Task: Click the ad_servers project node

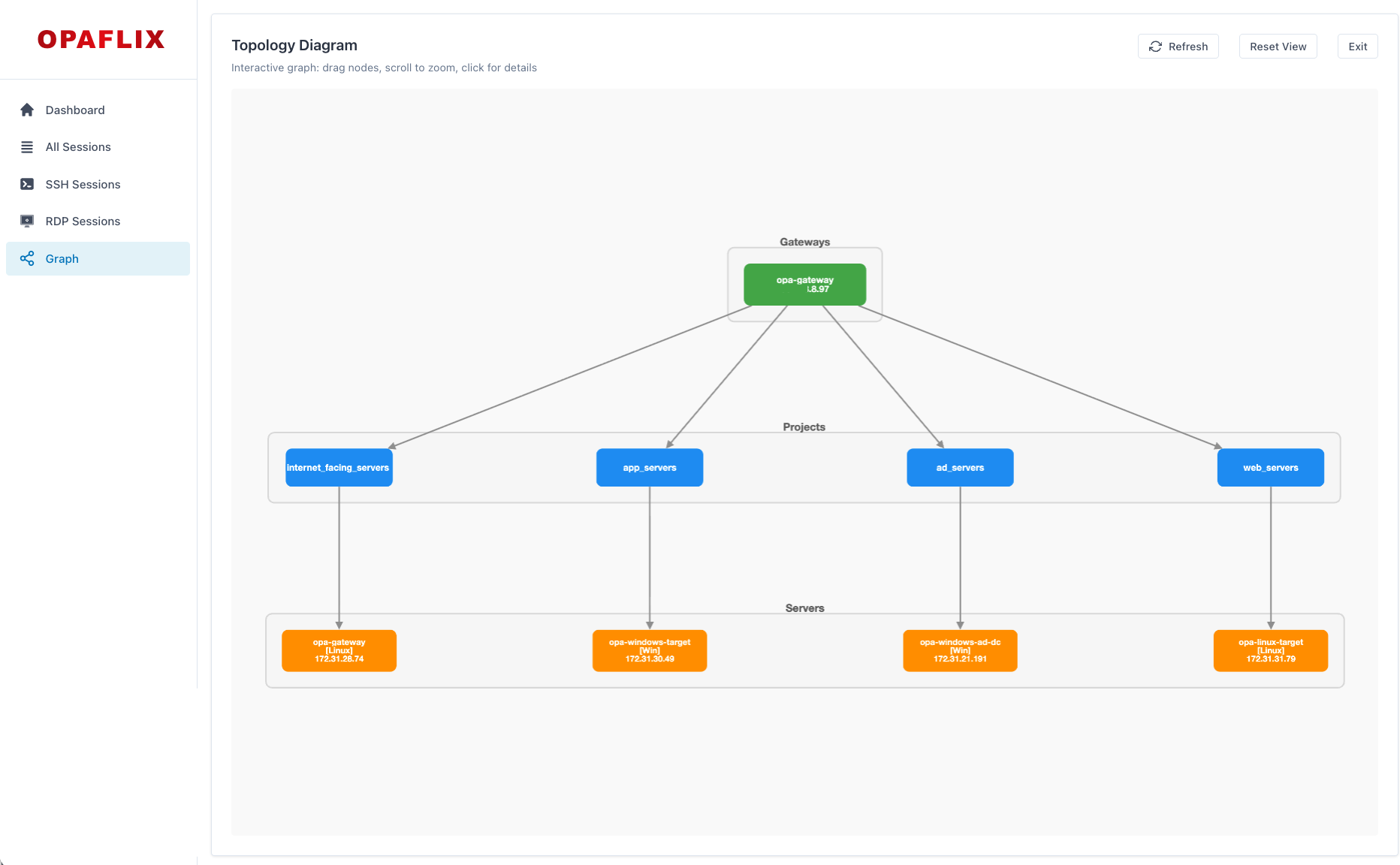Action: tap(960, 467)
